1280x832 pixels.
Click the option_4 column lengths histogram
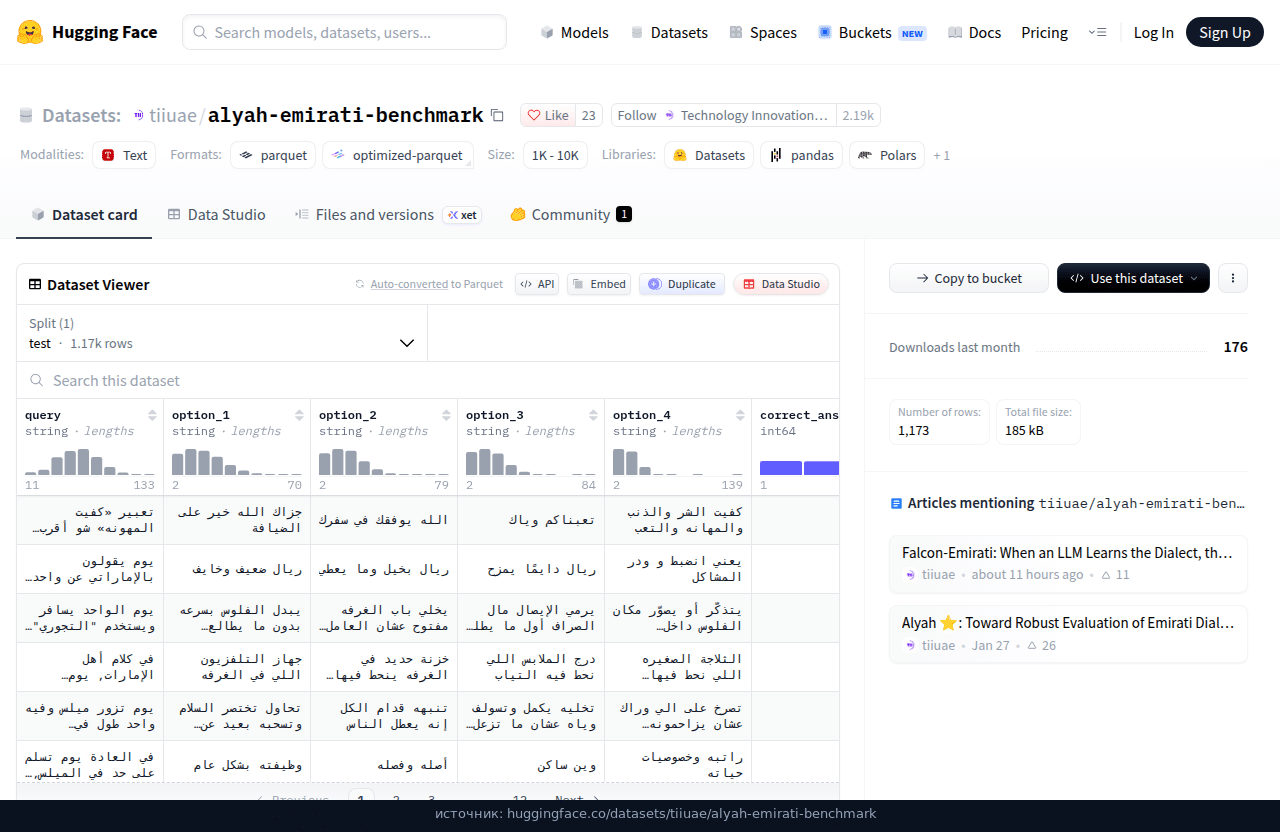click(678, 462)
